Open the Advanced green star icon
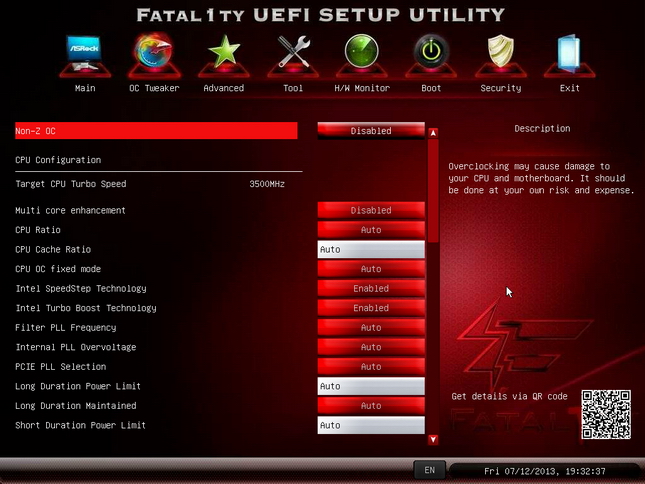This screenshot has height=484, width=645. point(224,52)
